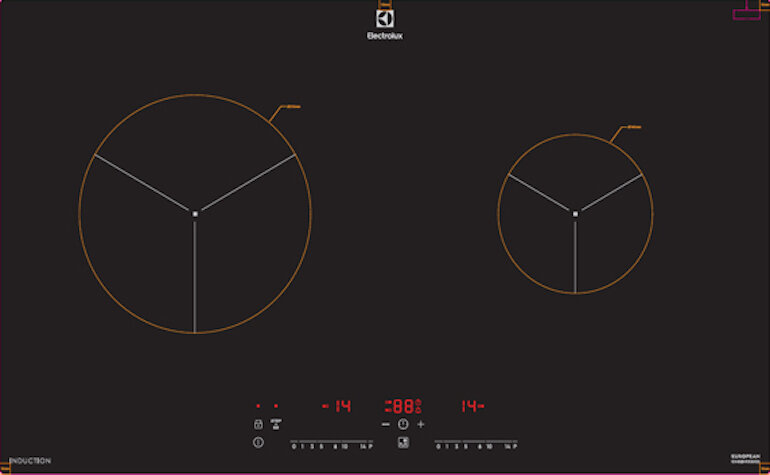Click the right zone 14 power display
Screen dimensions: 770x475
pyautogui.click(x=472, y=406)
